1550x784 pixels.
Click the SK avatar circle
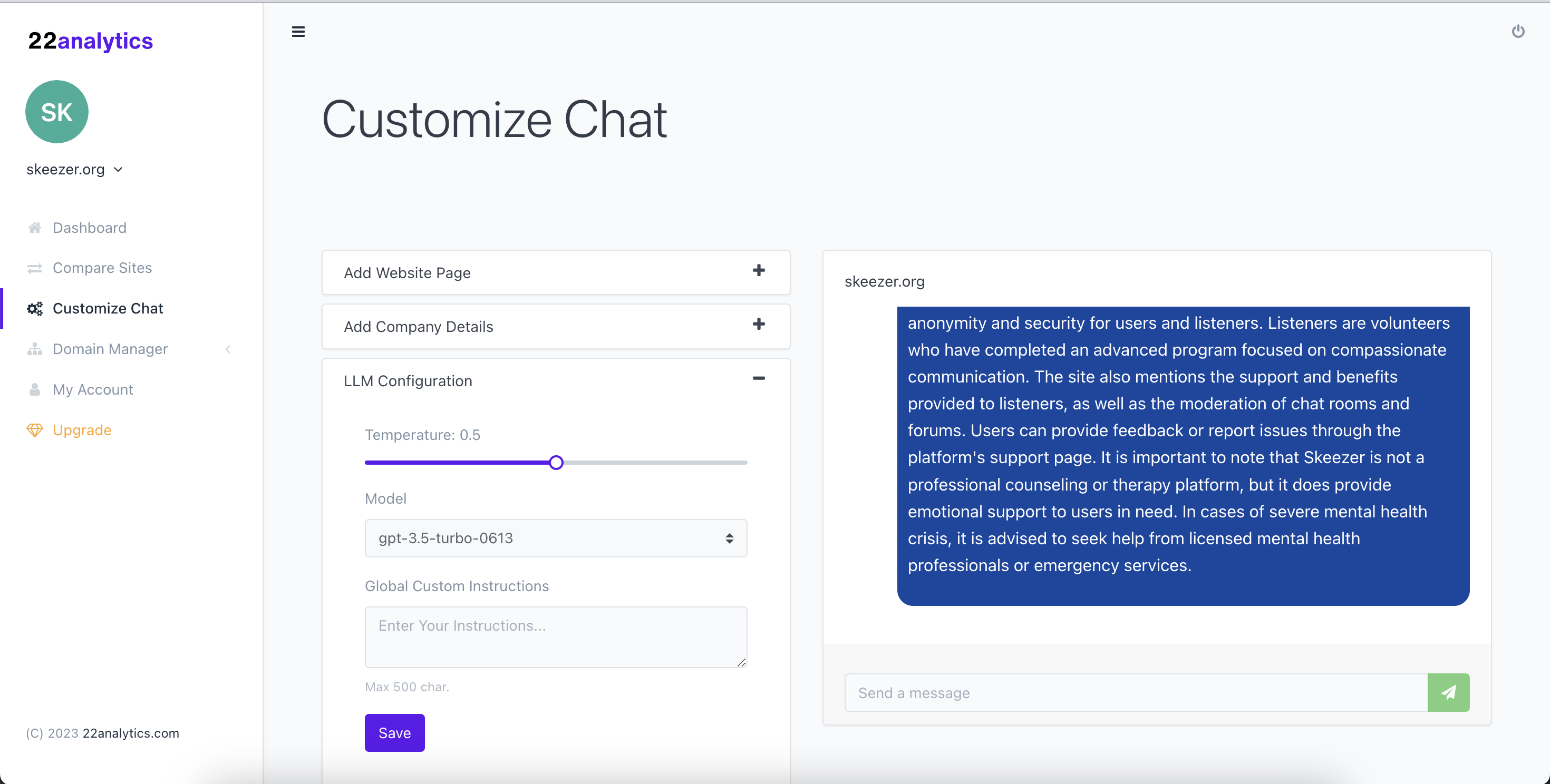click(56, 112)
